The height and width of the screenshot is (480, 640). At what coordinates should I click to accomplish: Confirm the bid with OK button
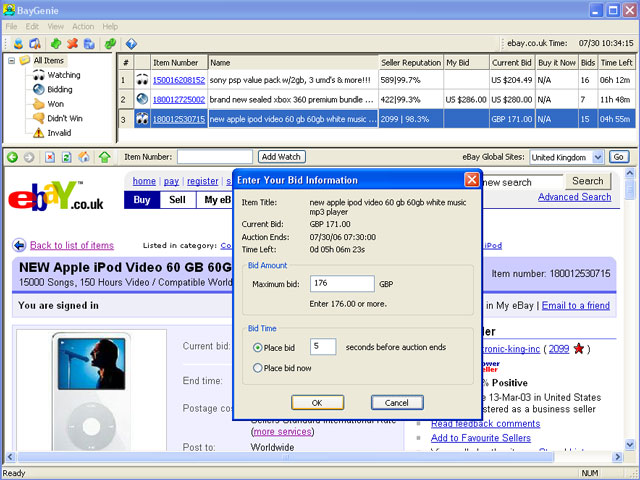coord(317,403)
